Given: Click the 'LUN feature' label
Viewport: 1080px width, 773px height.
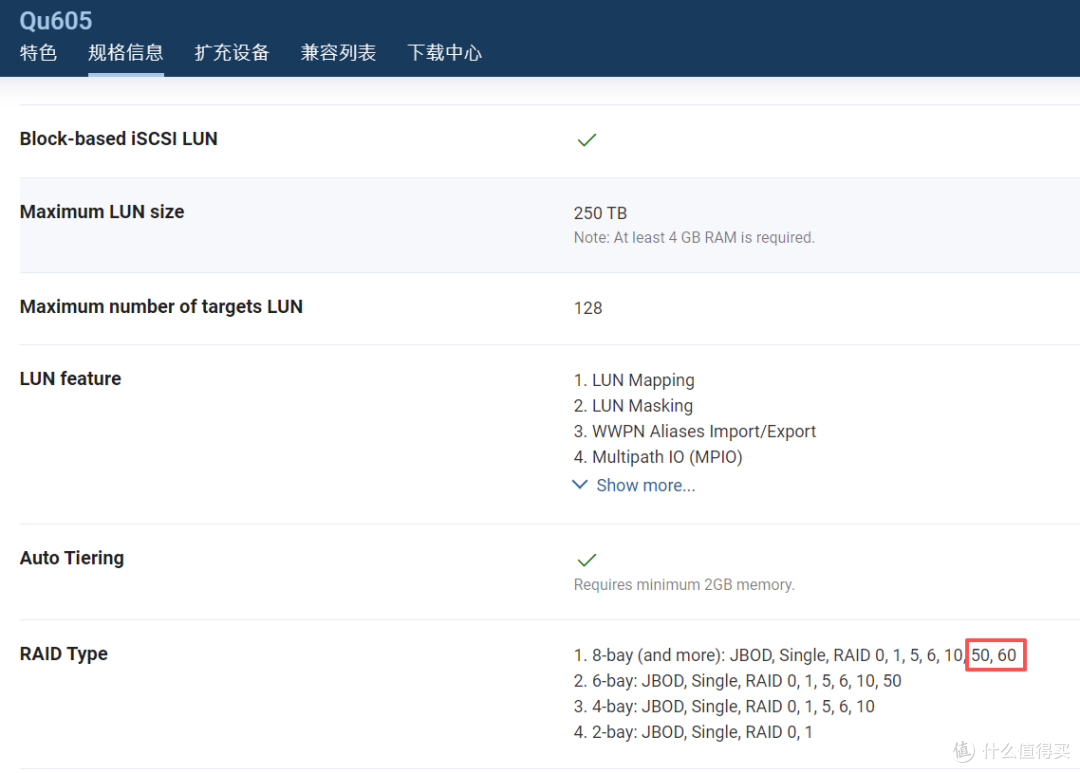Looking at the screenshot, I should (70, 378).
